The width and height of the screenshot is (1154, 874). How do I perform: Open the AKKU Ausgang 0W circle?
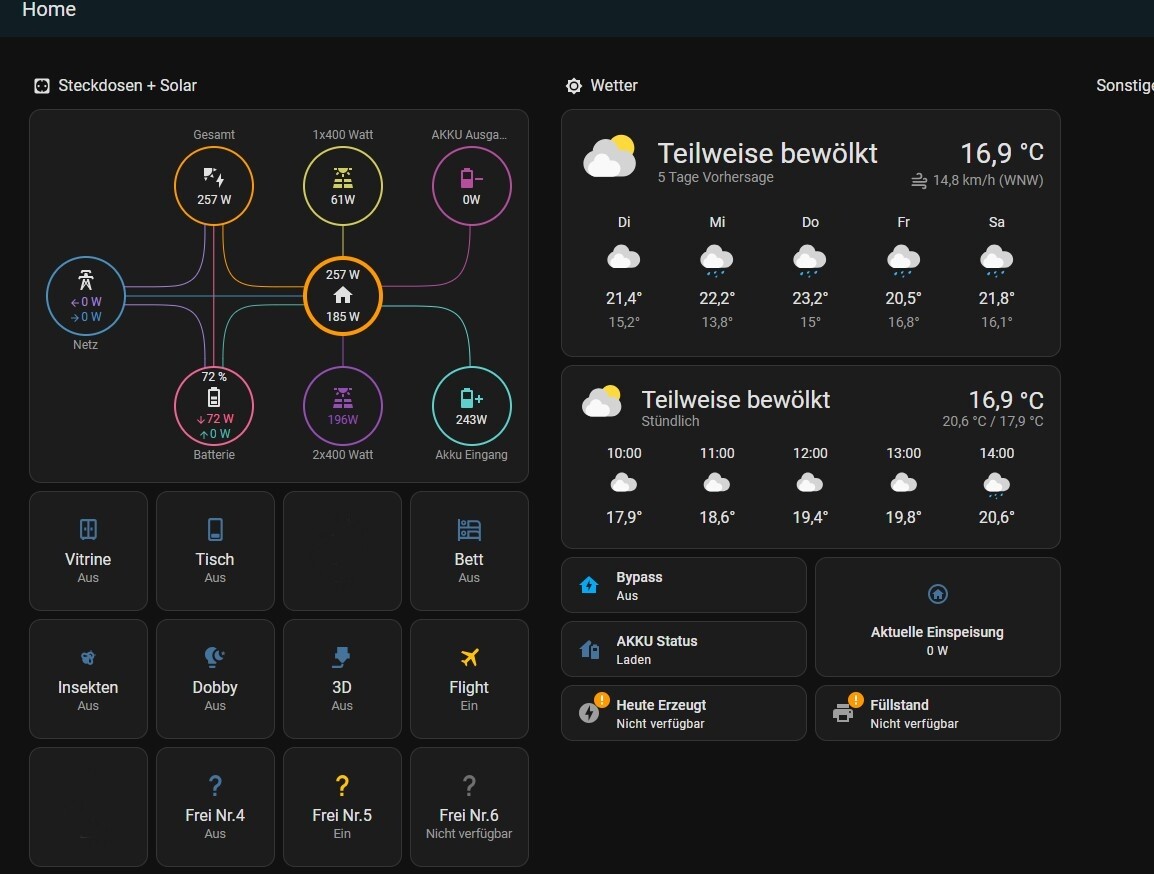471,185
